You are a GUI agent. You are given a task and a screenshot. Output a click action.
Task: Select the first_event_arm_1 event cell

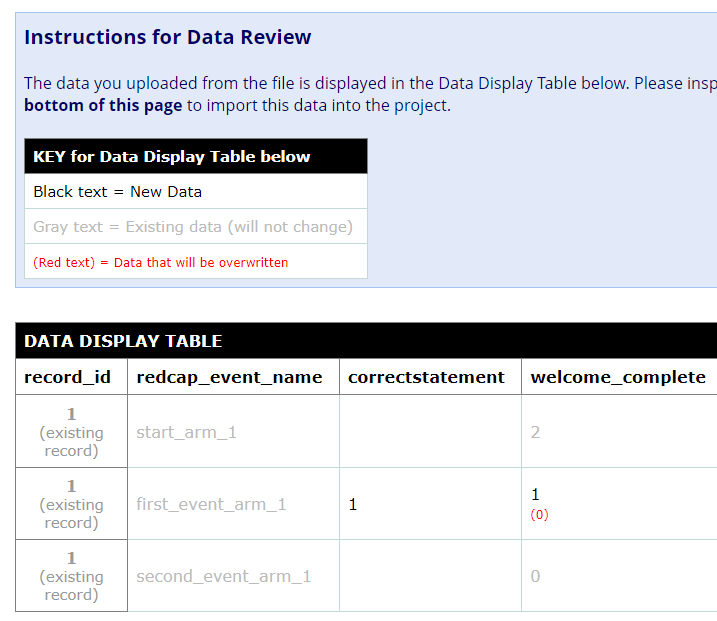pyautogui.click(x=211, y=504)
